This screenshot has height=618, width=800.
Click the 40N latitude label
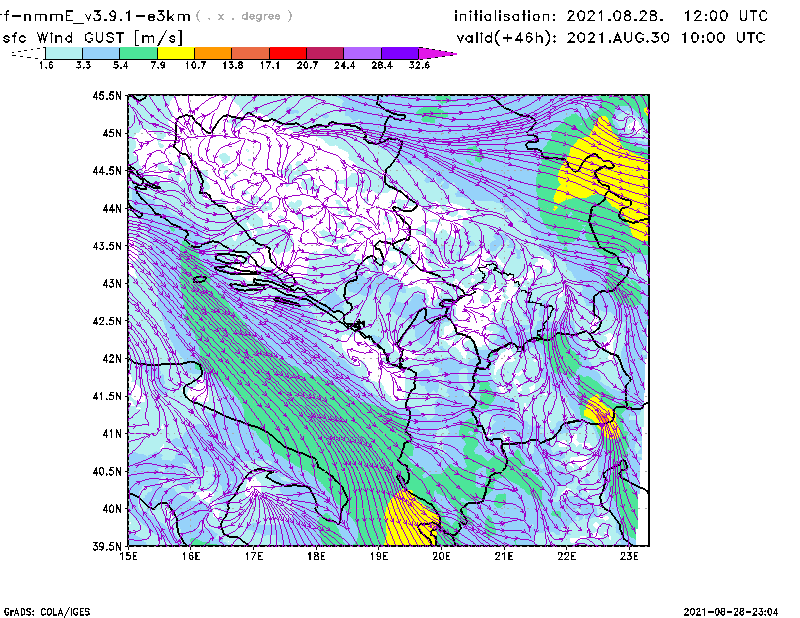(112, 509)
